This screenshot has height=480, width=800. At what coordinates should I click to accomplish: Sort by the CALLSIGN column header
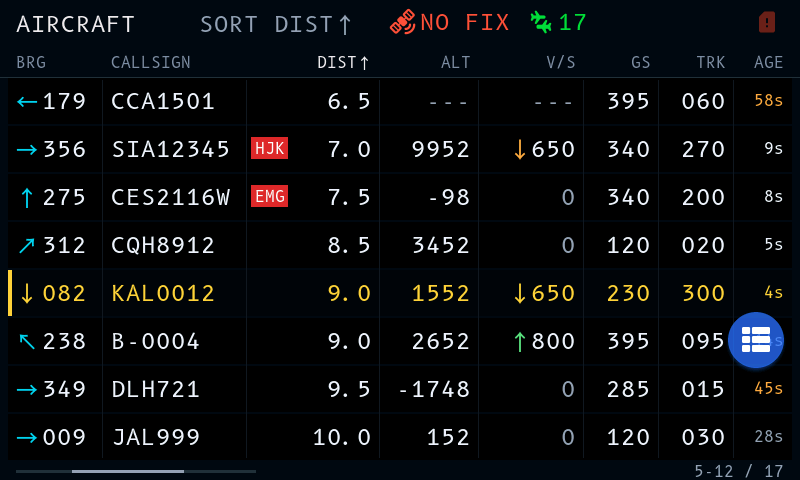pyautogui.click(x=151, y=62)
